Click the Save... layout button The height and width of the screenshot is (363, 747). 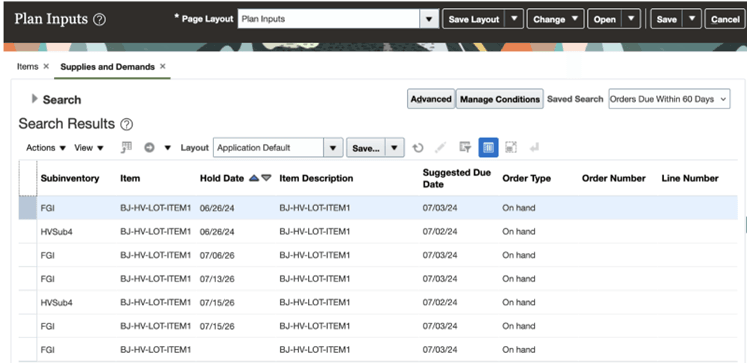[366, 148]
